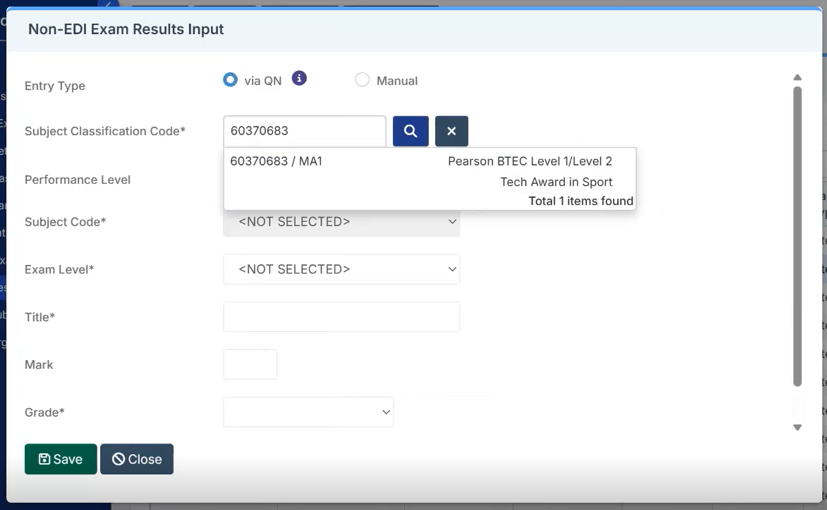The height and width of the screenshot is (510, 827).
Task: Click Pearson BTEC Level 1/Level 2 suggestion text
Action: 530,161
